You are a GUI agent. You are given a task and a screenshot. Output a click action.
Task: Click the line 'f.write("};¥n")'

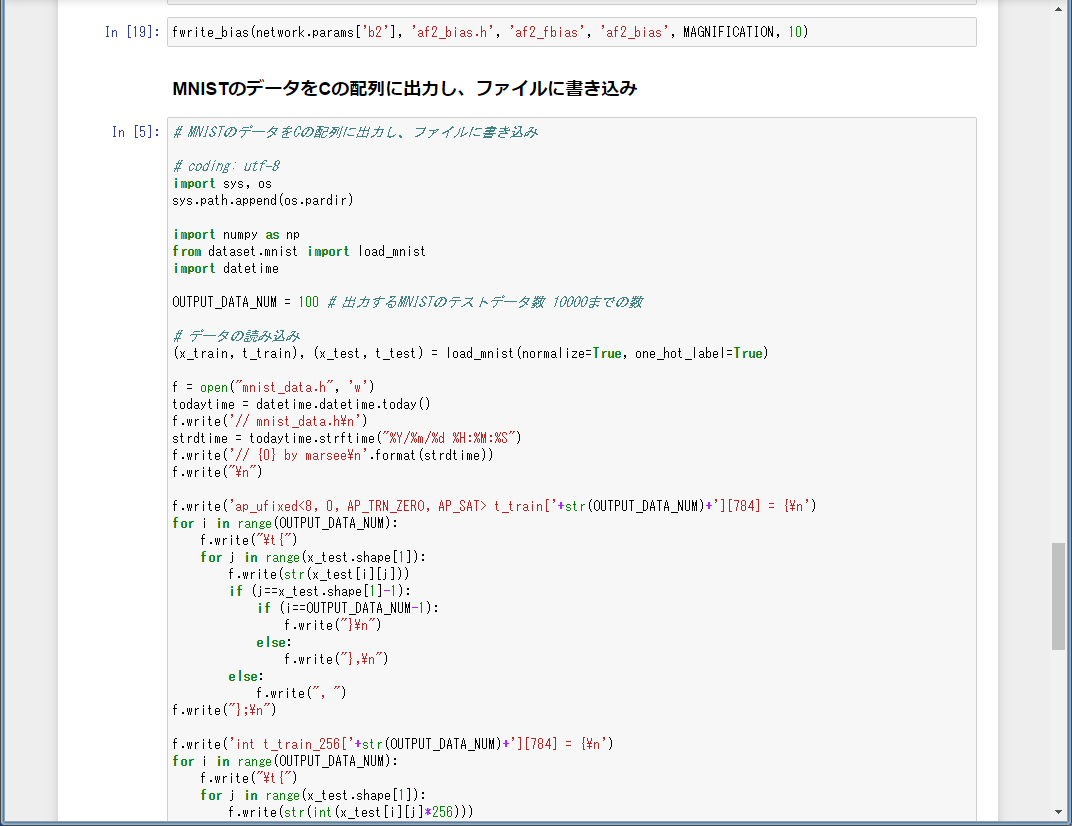(224, 710)
